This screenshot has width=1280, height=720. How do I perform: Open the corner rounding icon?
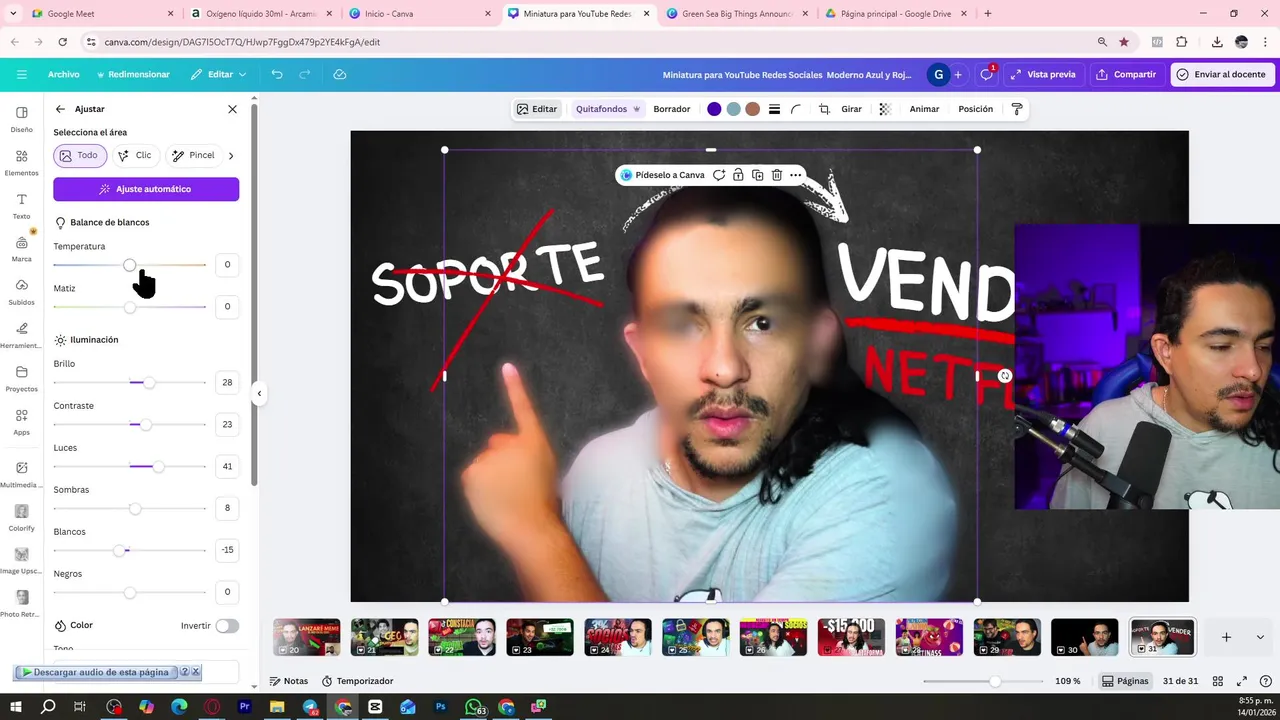click(796, 109)
